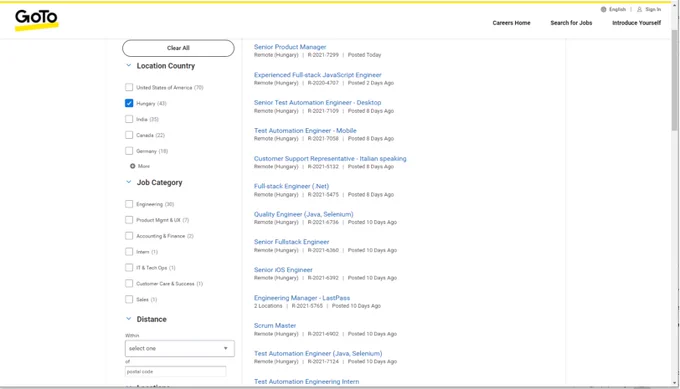Click the globe language icon
The height and width of the screenshot is (389, 680).
coord(603,9)
